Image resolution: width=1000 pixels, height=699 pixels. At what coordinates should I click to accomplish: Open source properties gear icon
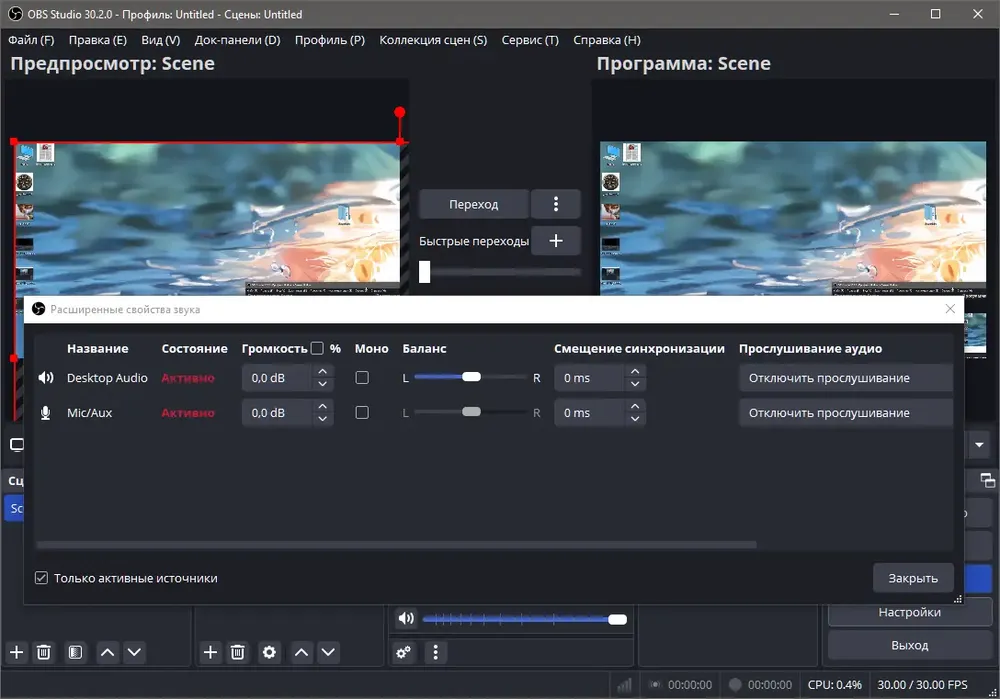click(x=269, y=652)
